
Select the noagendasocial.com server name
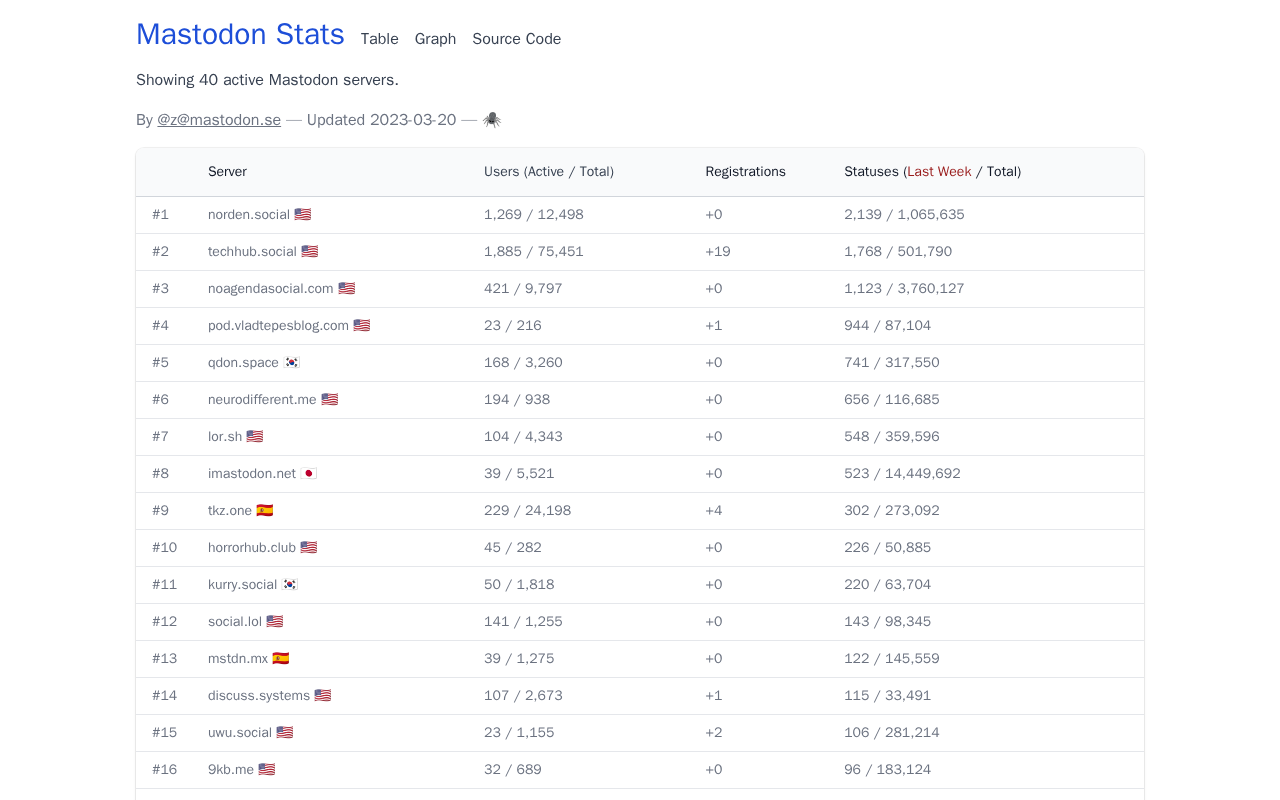point(271,289)
